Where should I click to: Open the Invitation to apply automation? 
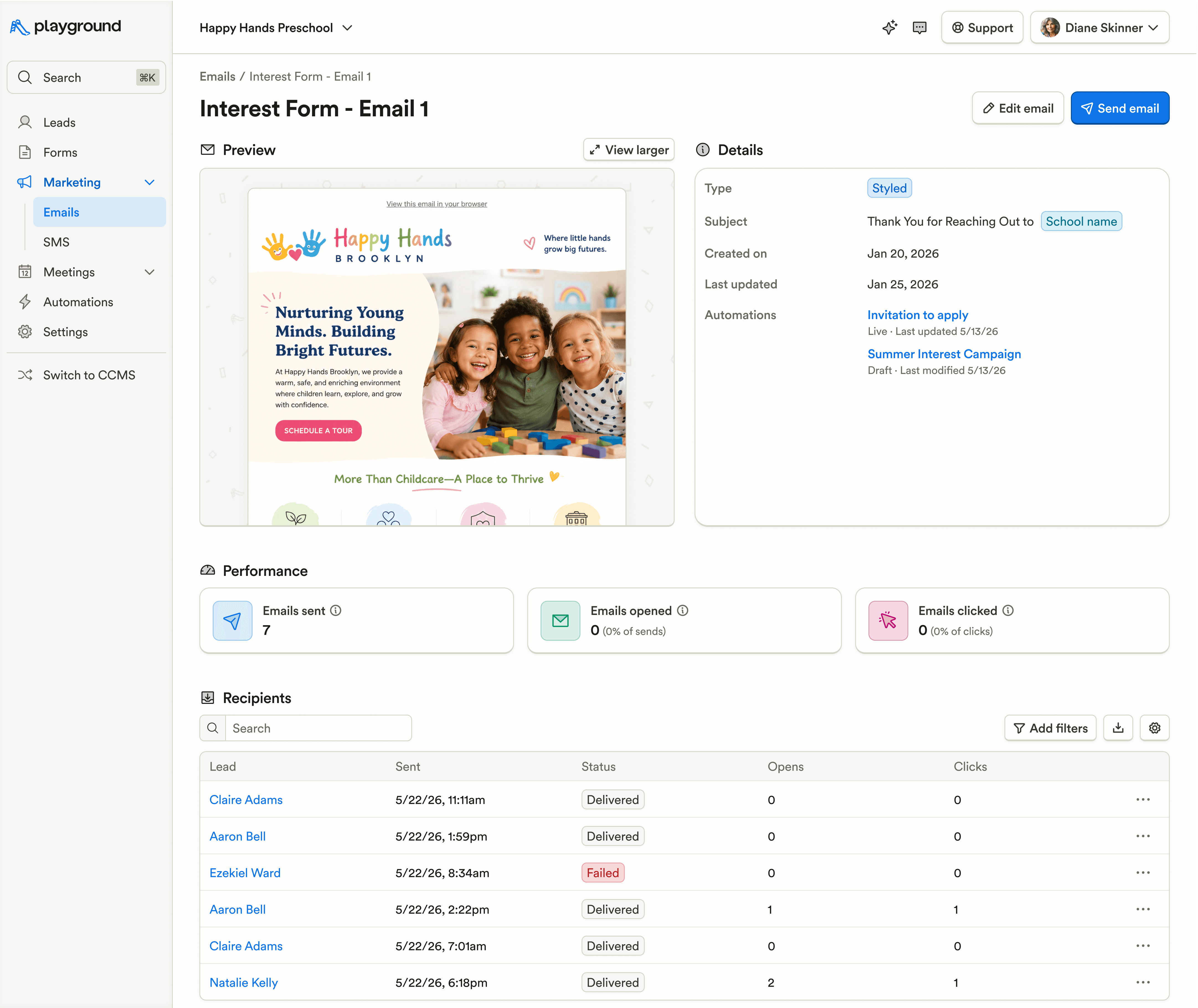coord(917,315)
